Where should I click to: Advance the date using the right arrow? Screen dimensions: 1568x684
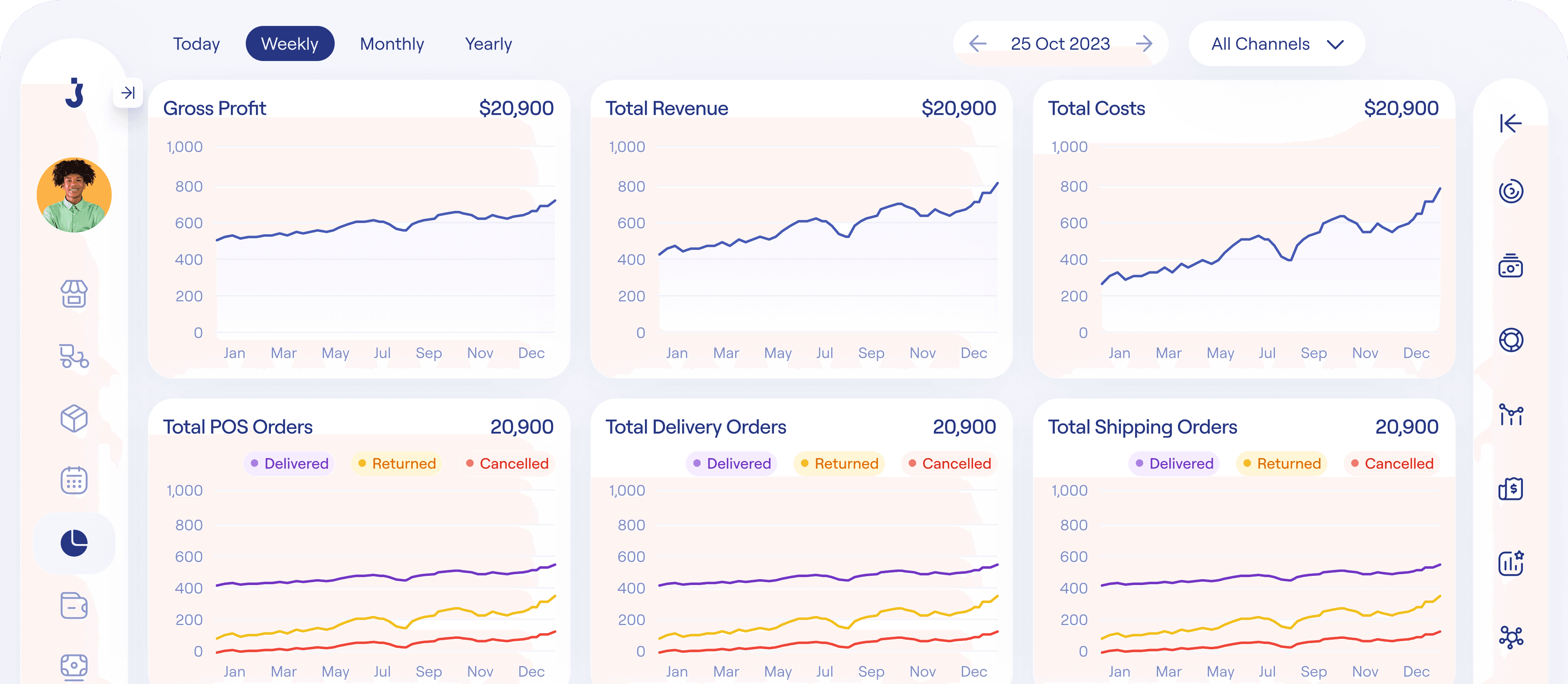(1144, 43)
